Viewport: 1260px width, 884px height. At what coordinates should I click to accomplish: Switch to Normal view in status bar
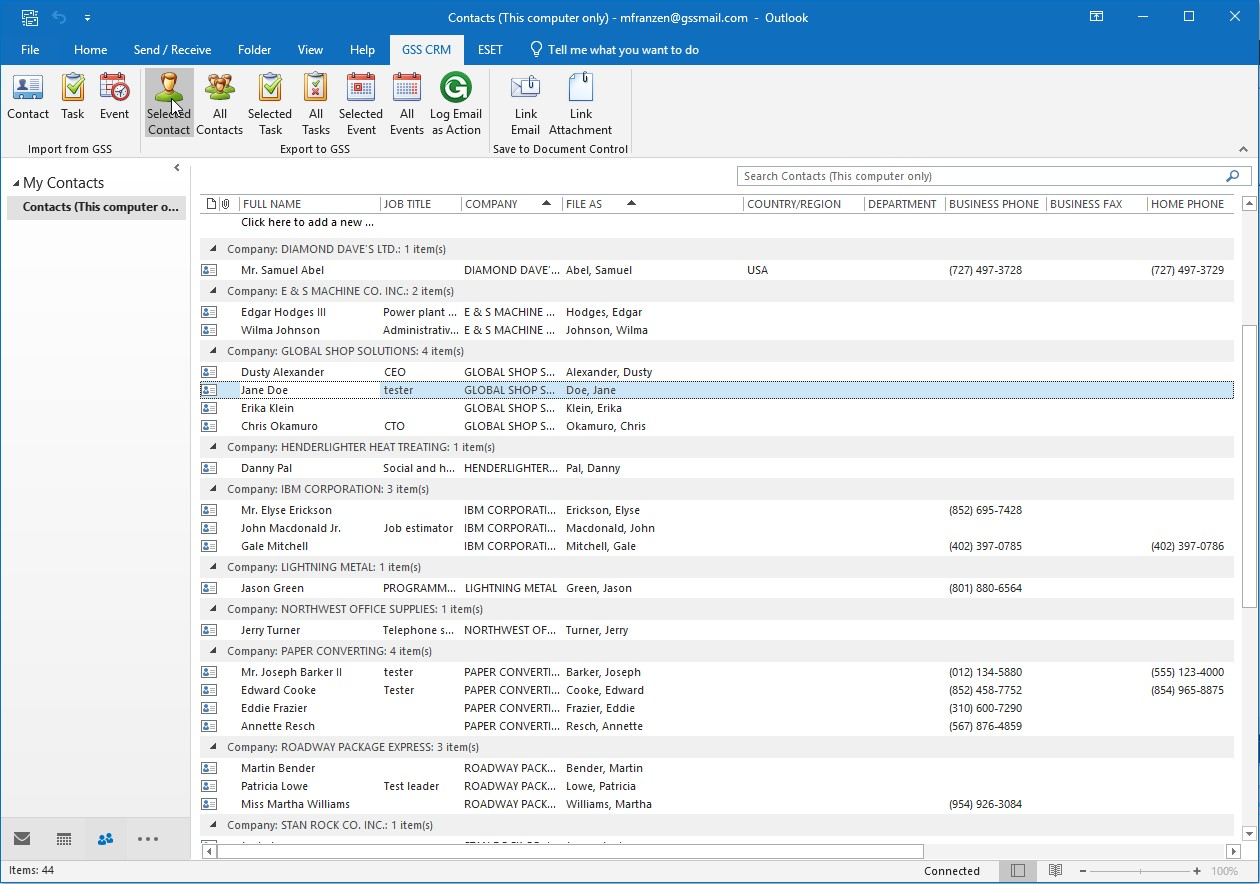point(1018,871)
